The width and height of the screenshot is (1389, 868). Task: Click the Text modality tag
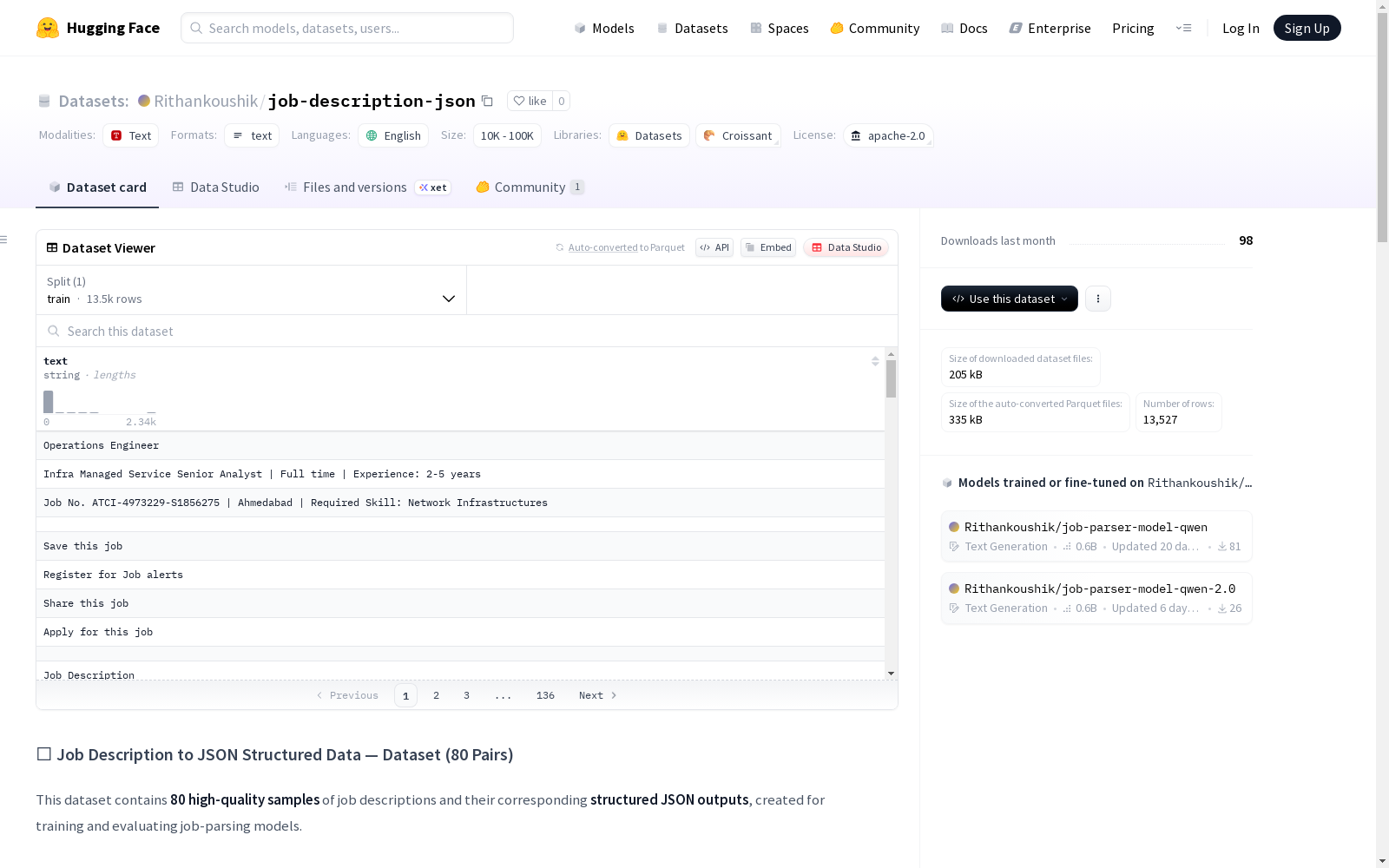point(131,135)
